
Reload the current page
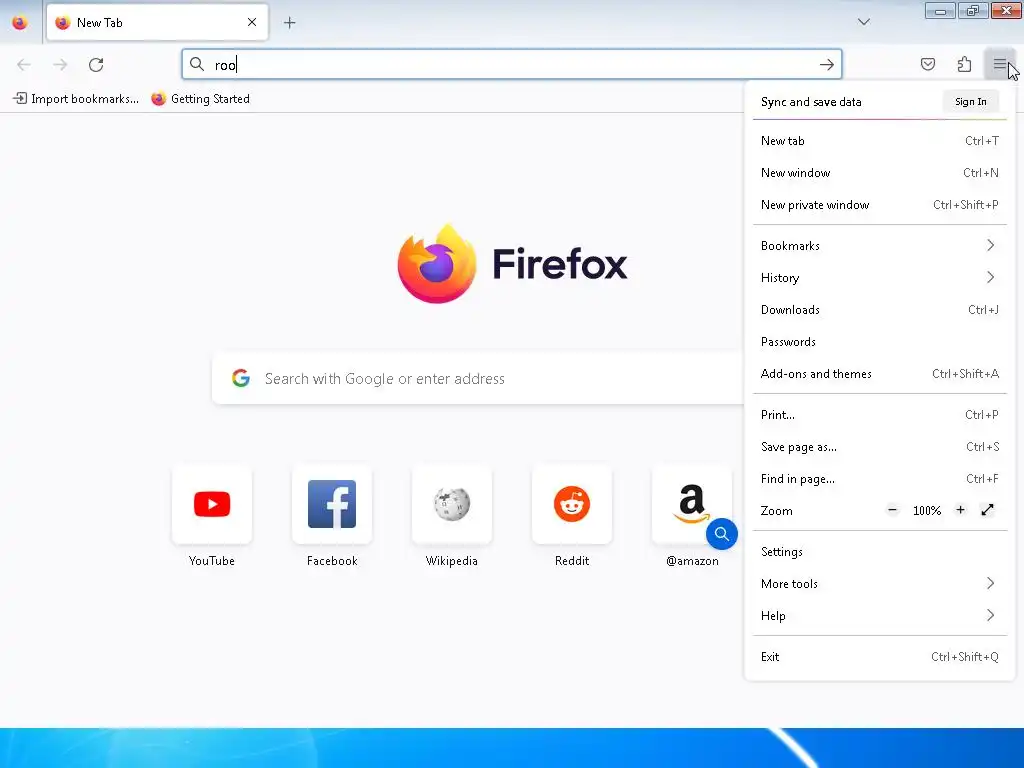96,65
